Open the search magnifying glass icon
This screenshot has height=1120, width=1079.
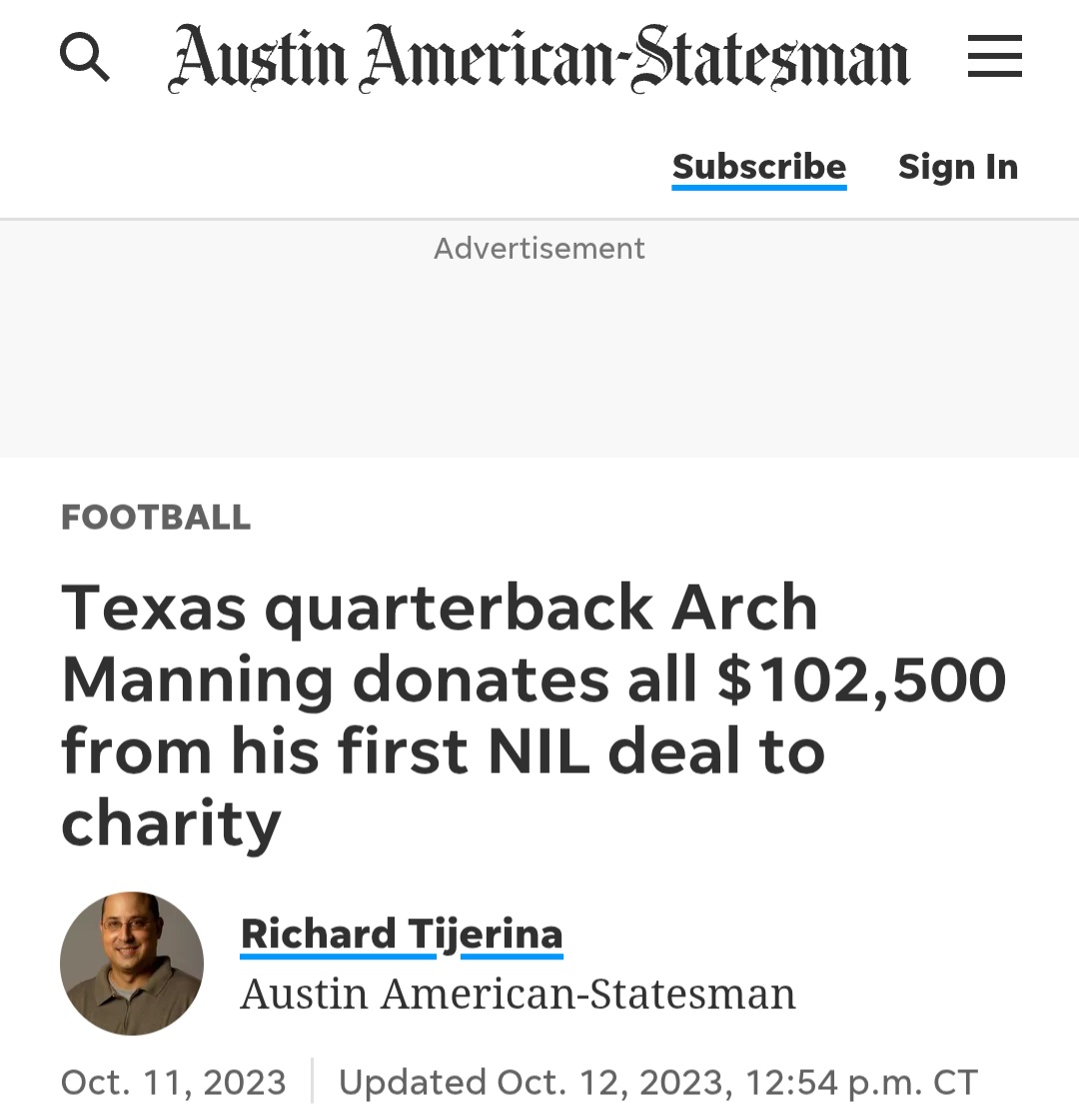[85, 57]
